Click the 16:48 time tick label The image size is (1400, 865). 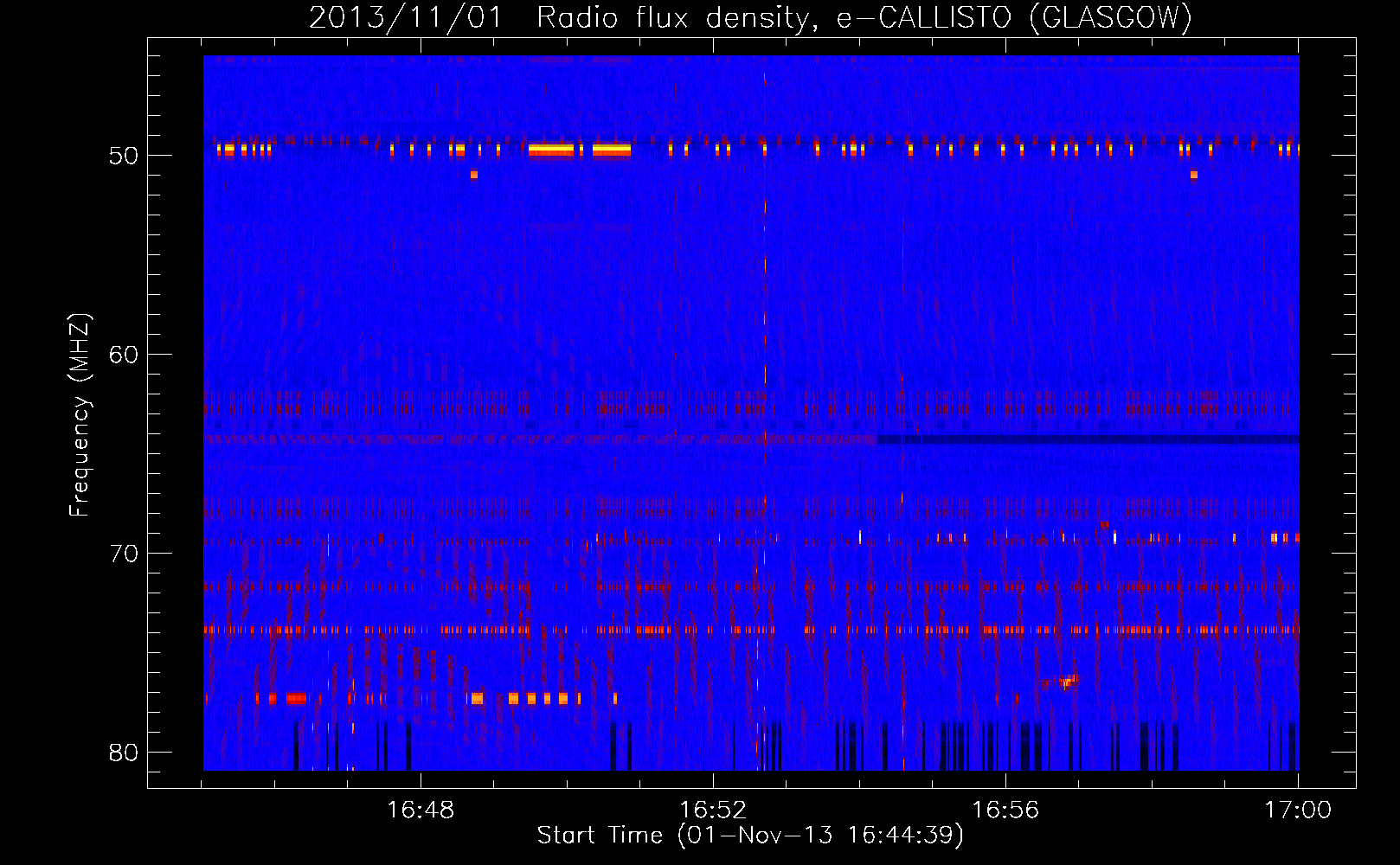pyautogui.click(x=421, y=811)
